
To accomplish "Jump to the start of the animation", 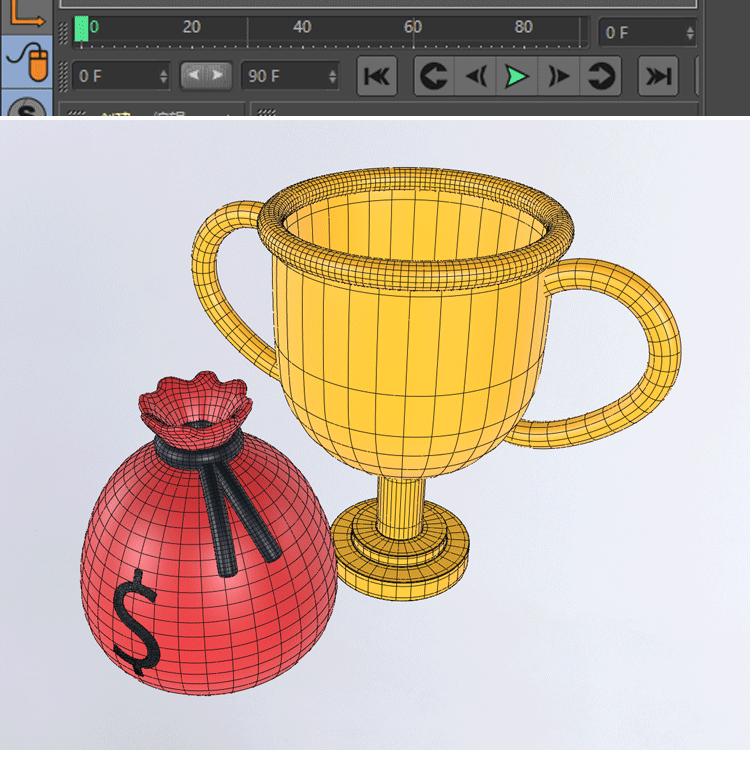I will tap(376, 77).
